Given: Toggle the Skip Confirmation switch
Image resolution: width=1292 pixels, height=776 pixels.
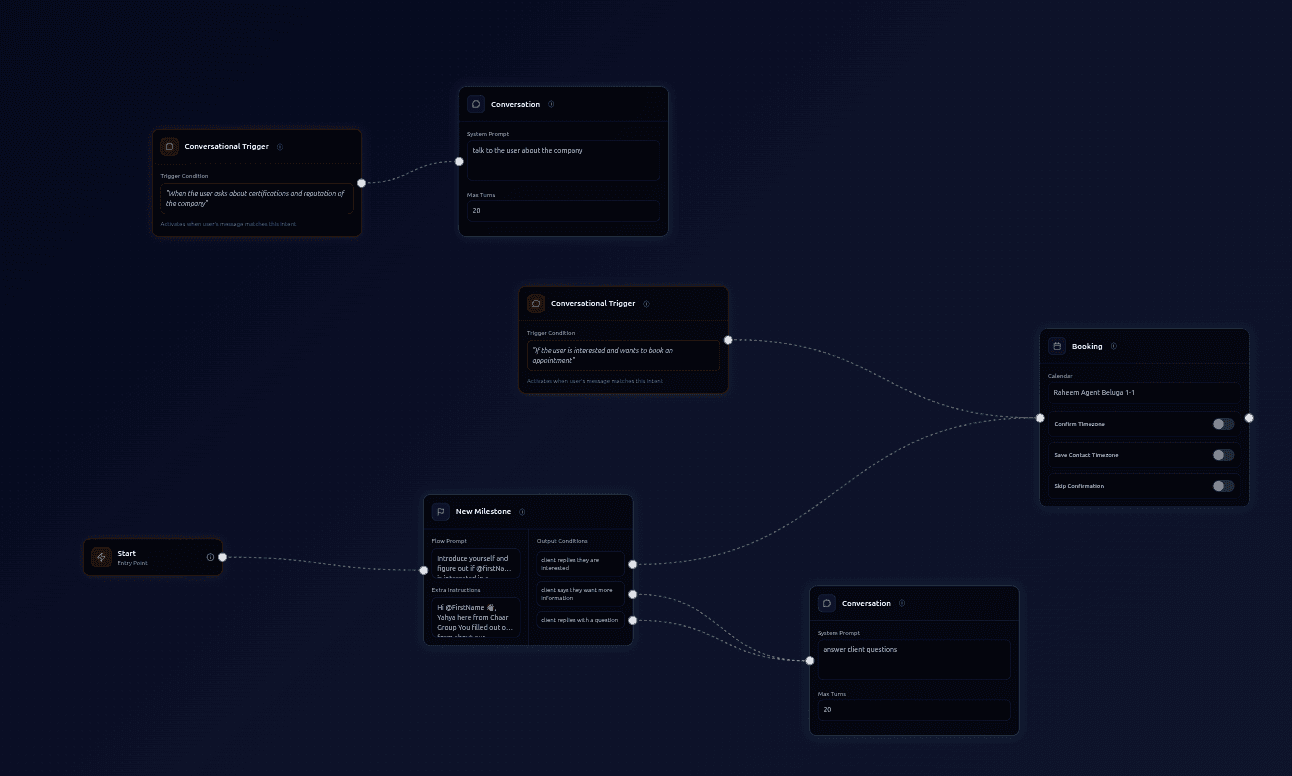Looking at the screenshot, I should click(1223, 486).
